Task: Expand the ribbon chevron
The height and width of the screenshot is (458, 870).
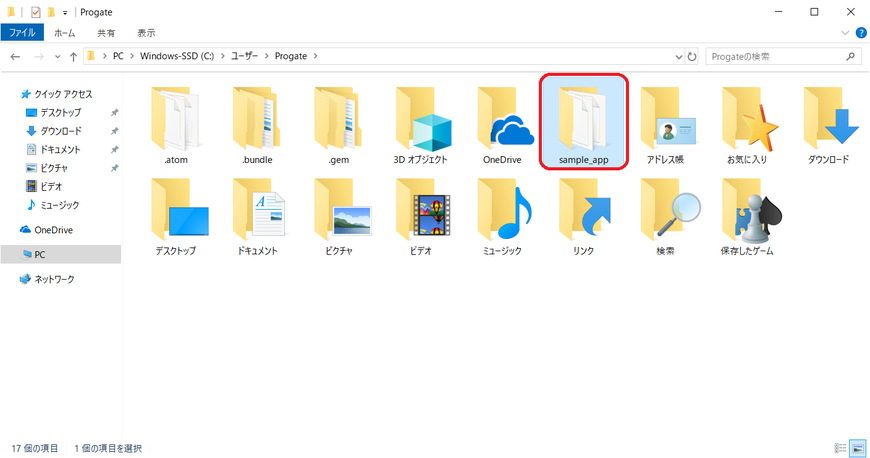Action: click(845, 33)
